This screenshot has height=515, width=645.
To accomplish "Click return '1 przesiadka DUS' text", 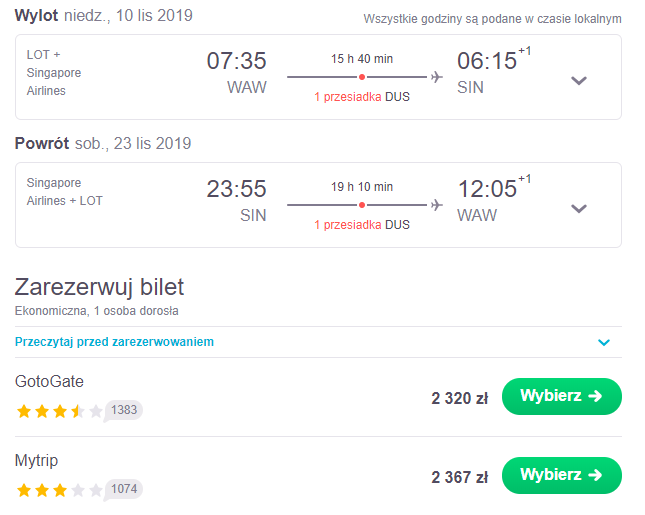I will click(x=362, y=225).
